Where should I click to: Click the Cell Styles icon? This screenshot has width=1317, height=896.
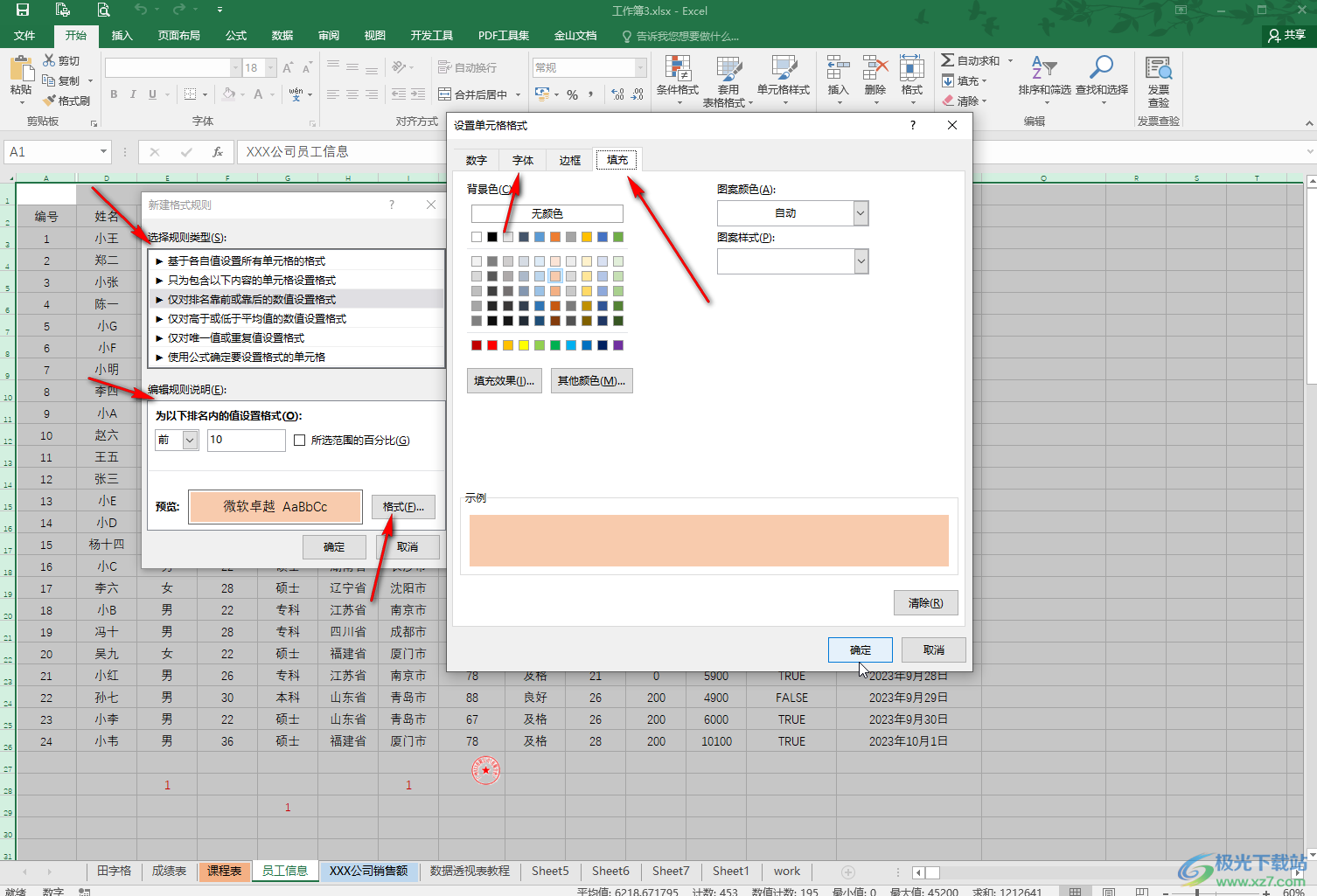[784, 69]
